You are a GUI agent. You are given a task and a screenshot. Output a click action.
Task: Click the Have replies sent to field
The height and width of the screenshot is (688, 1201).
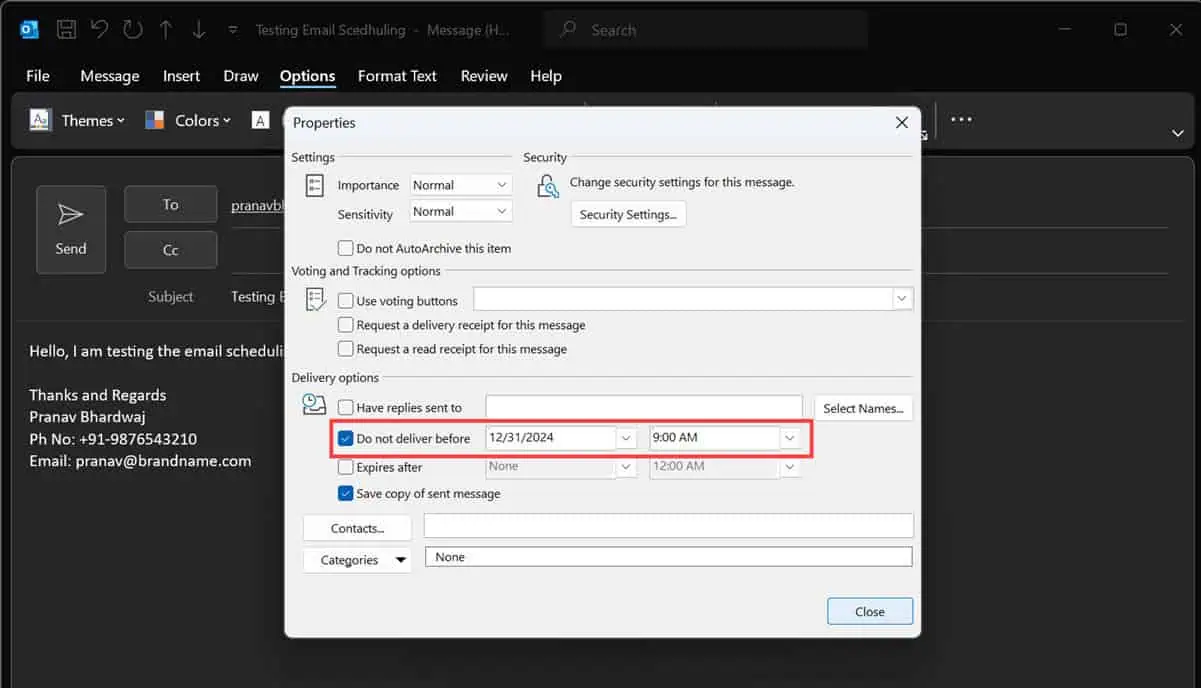pos(644,408)
